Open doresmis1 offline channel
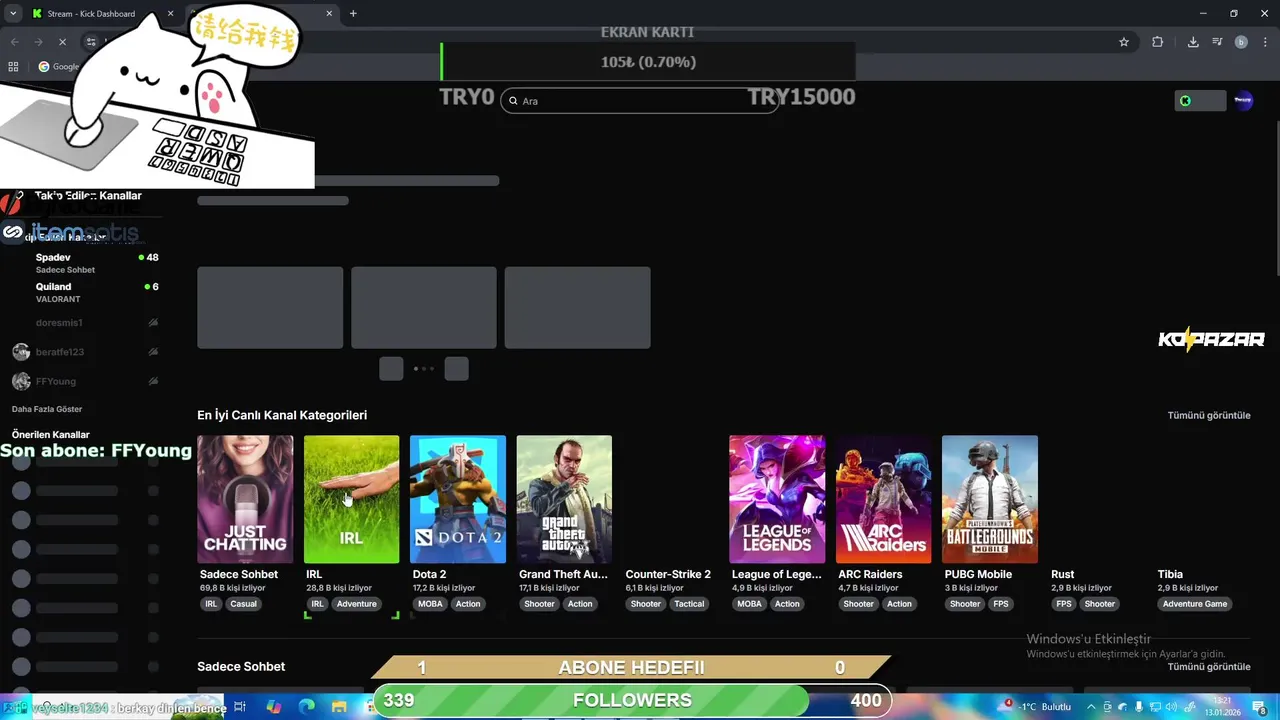The height and width of the screenshot is (720, 1280). (85, 323)
